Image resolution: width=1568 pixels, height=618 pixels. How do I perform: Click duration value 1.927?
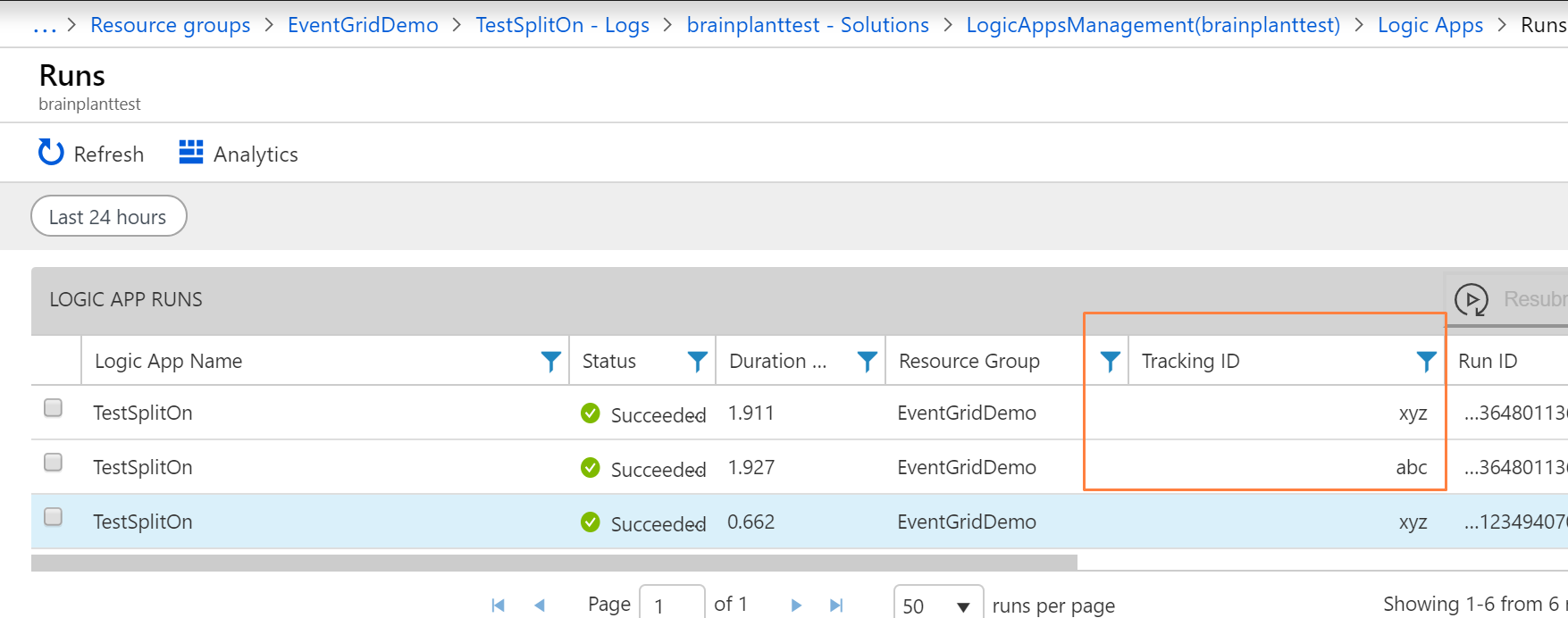pyautogui.click(x=750, y=467)
